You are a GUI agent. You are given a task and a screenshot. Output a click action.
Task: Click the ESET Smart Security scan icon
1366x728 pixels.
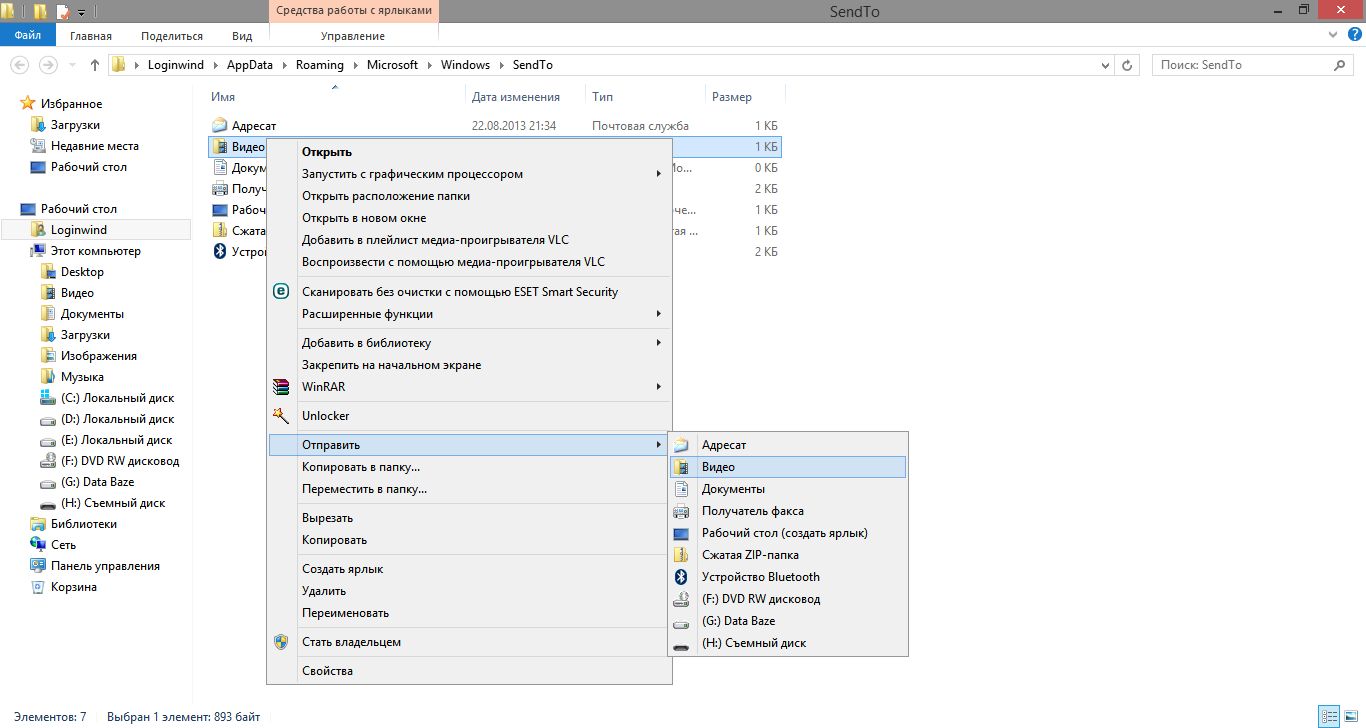[x=281, y=292]
